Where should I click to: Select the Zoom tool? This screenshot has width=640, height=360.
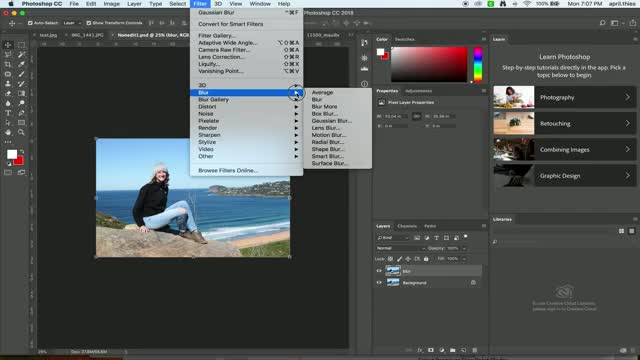coord(21,132)
